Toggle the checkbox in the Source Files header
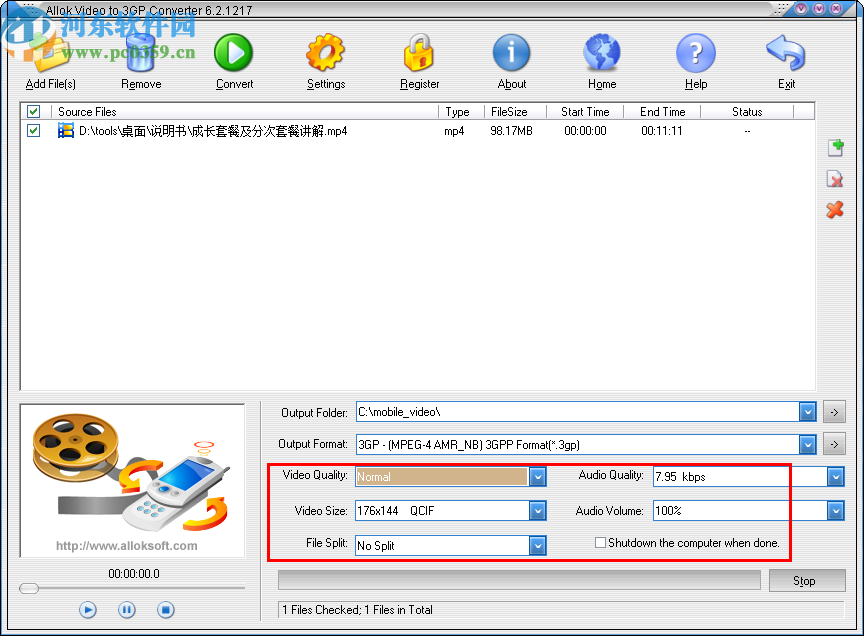The width and height of the screenshot is (864, 636). pos(33,111)
